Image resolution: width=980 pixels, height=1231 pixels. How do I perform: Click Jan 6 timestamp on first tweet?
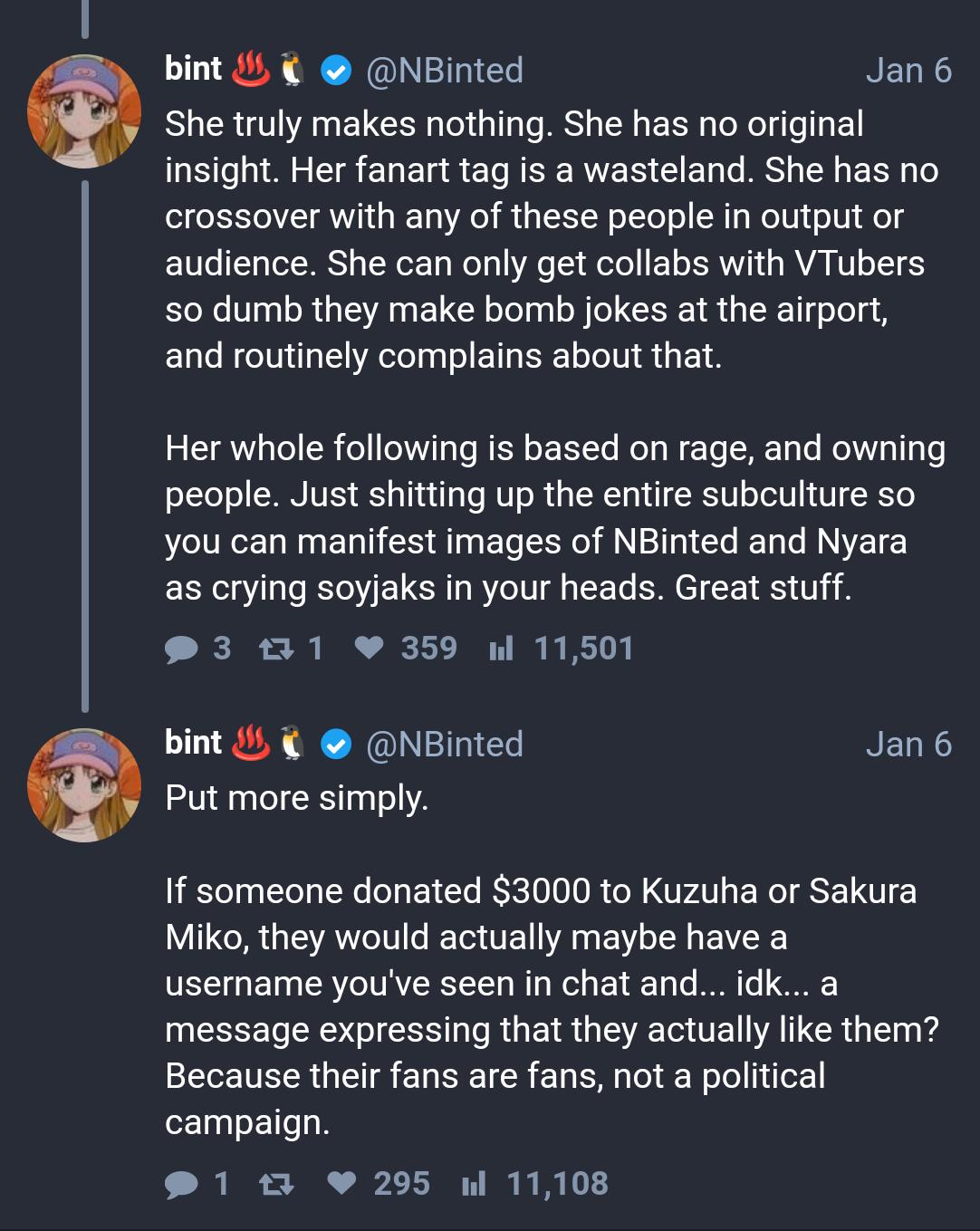908,71
